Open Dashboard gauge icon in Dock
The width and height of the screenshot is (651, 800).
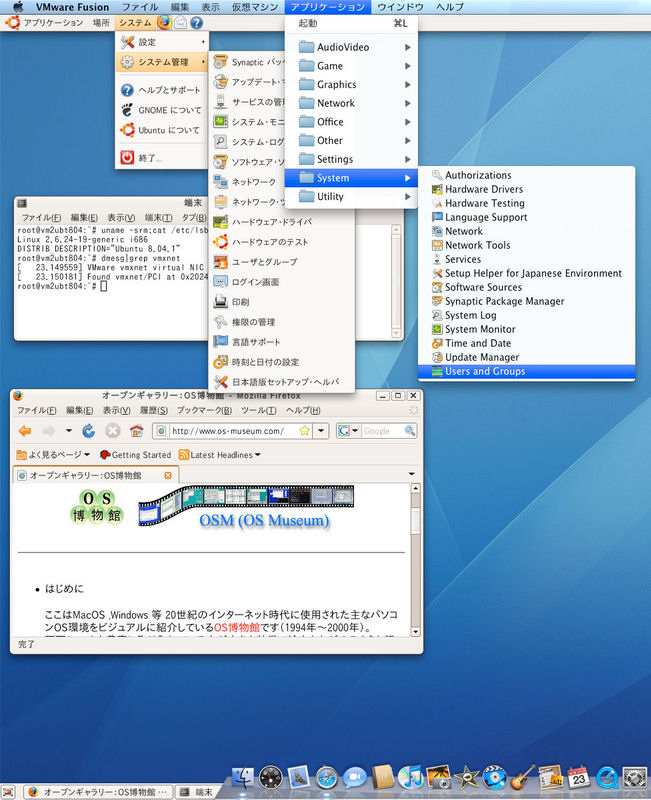[270, 778]
